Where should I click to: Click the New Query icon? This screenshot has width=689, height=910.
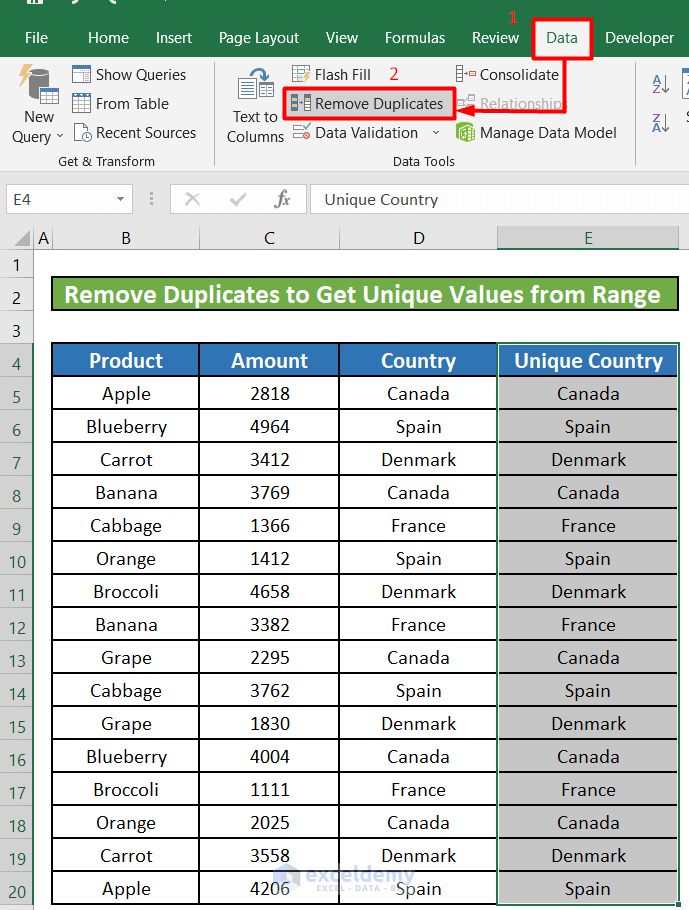pos(38,86)
